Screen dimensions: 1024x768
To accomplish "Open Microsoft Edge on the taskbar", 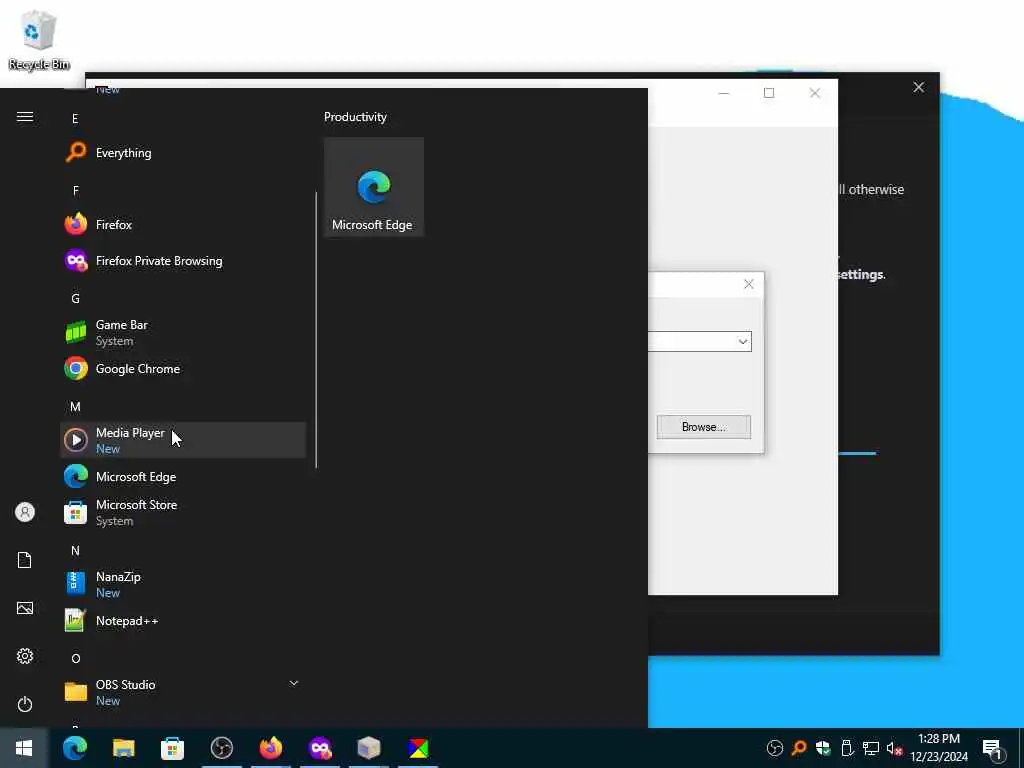I will 74,748.
